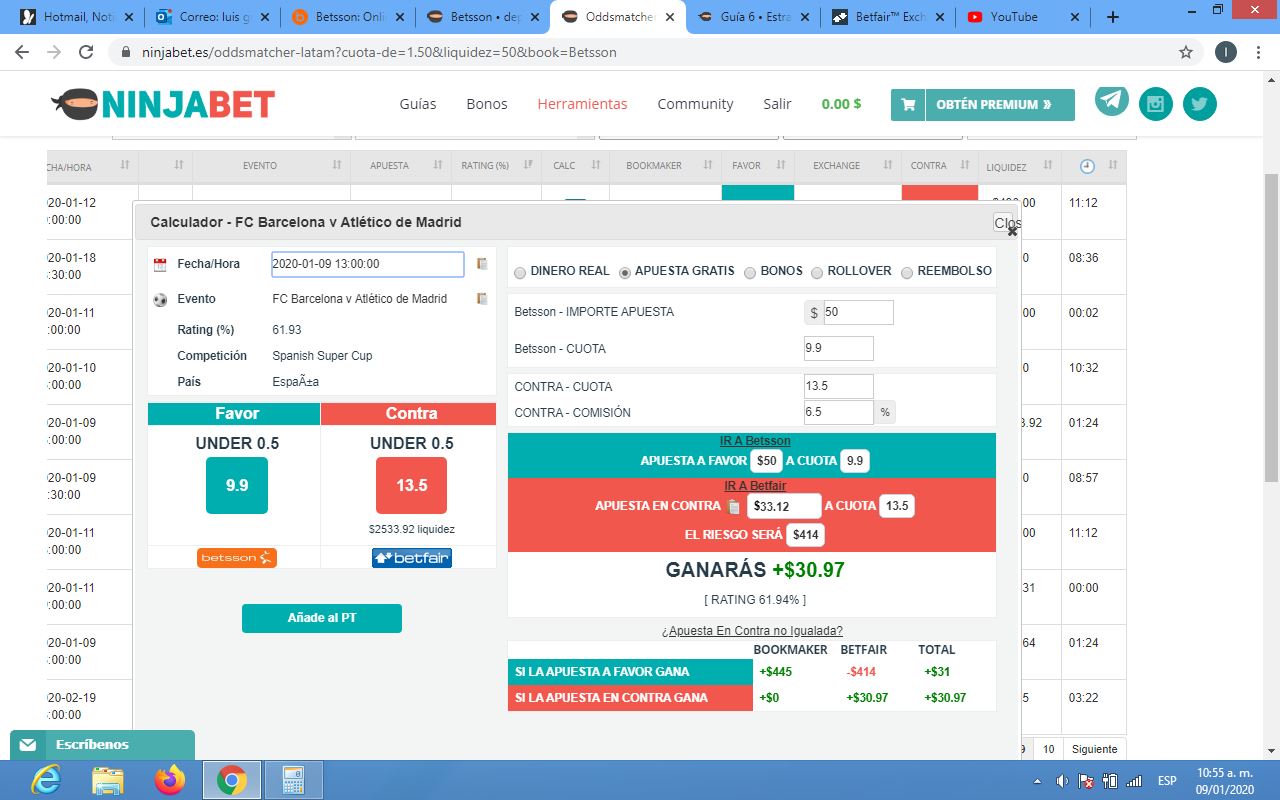Click the envelope icon in Escríbenos widget
Image resolution: width=1280 pixels, height=800 pixels.
(x=27, y=745)
